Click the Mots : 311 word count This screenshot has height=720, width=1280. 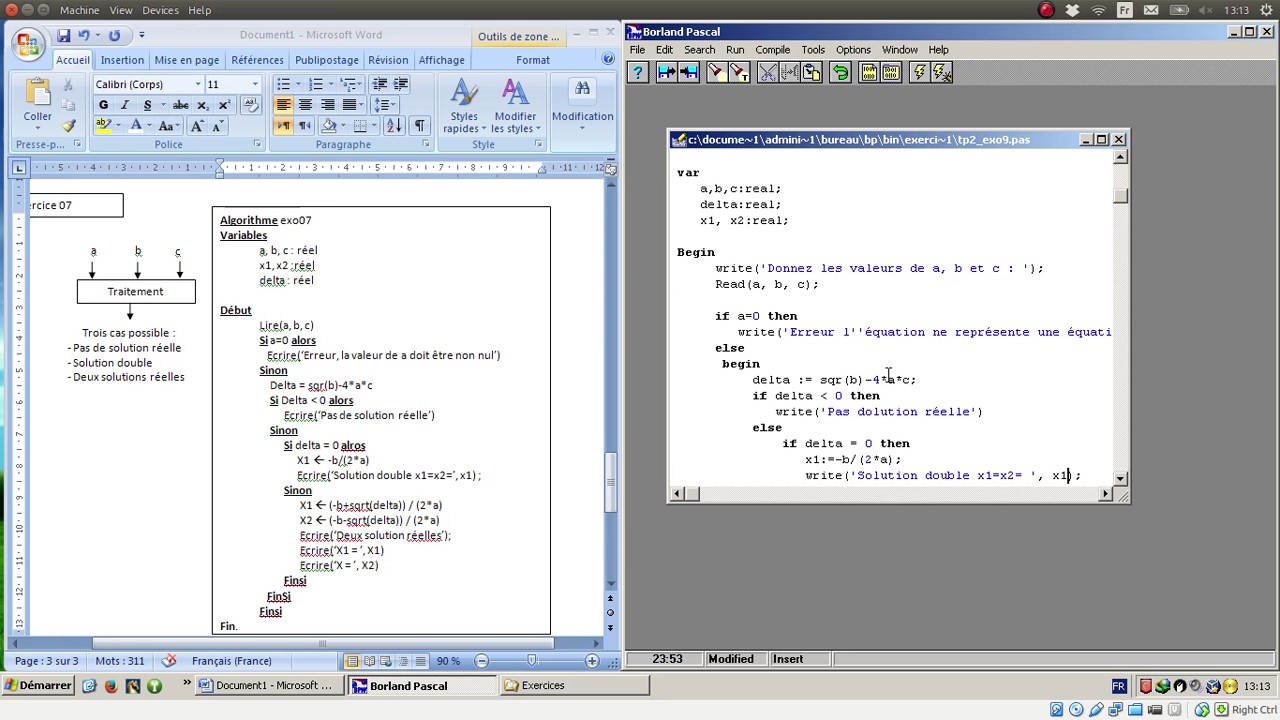[x=120, y=661]
